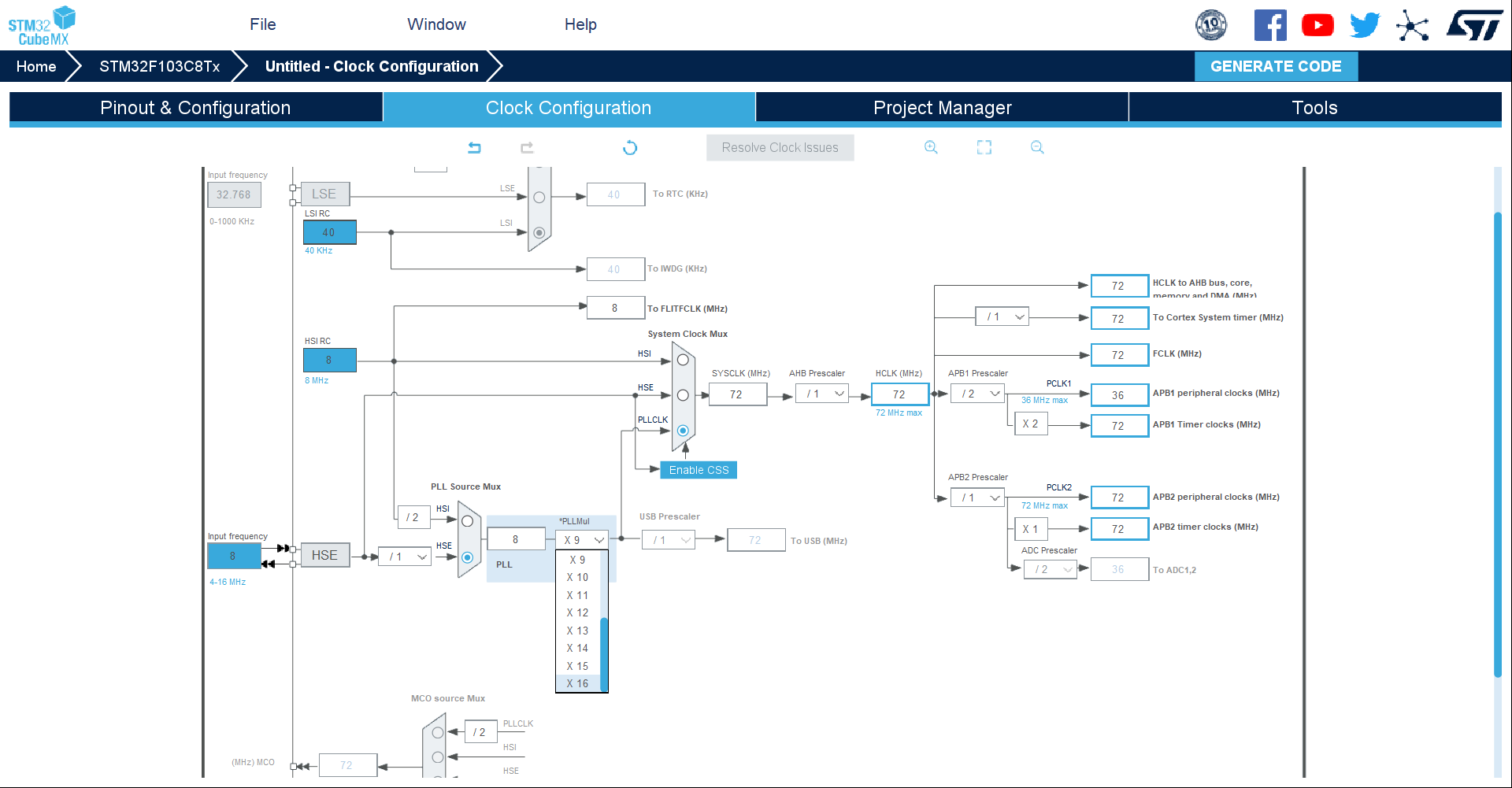Select HSE in PLL Source Mux

467,557
